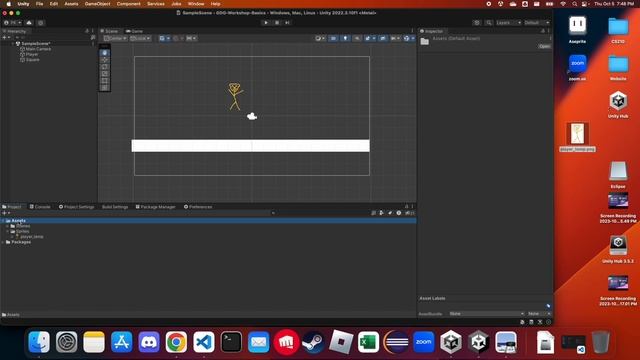The height and width of the screenshot is (360, 640).
Task: Open the Component menu
Action: pyautogui.click(x=128, y=4)
